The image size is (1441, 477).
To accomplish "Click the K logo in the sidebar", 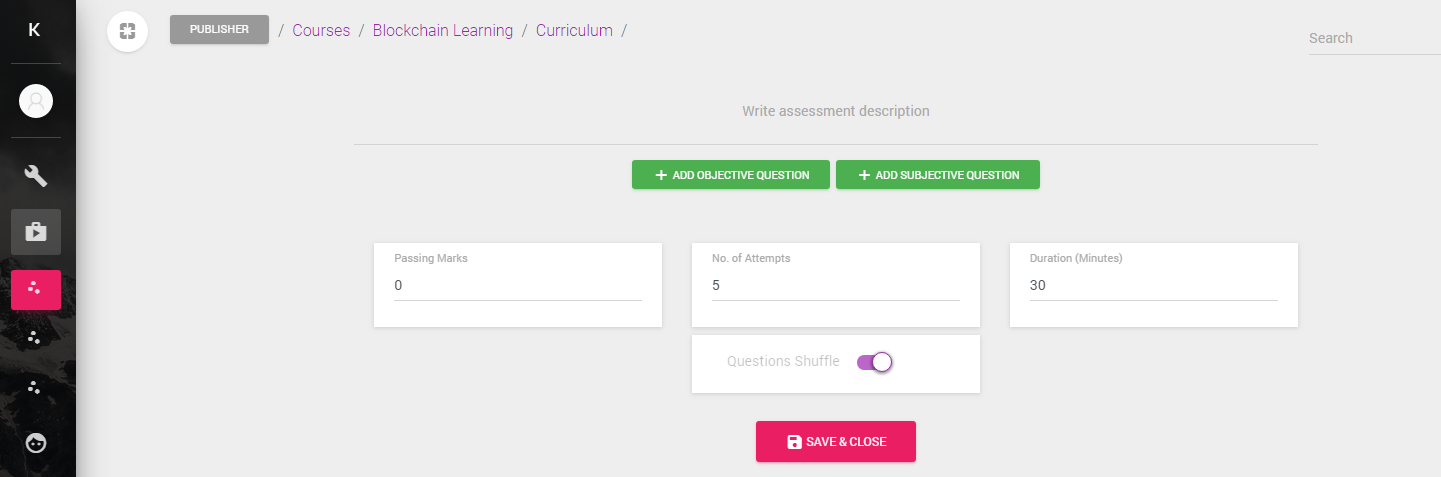I will click(x=34, y=30).
